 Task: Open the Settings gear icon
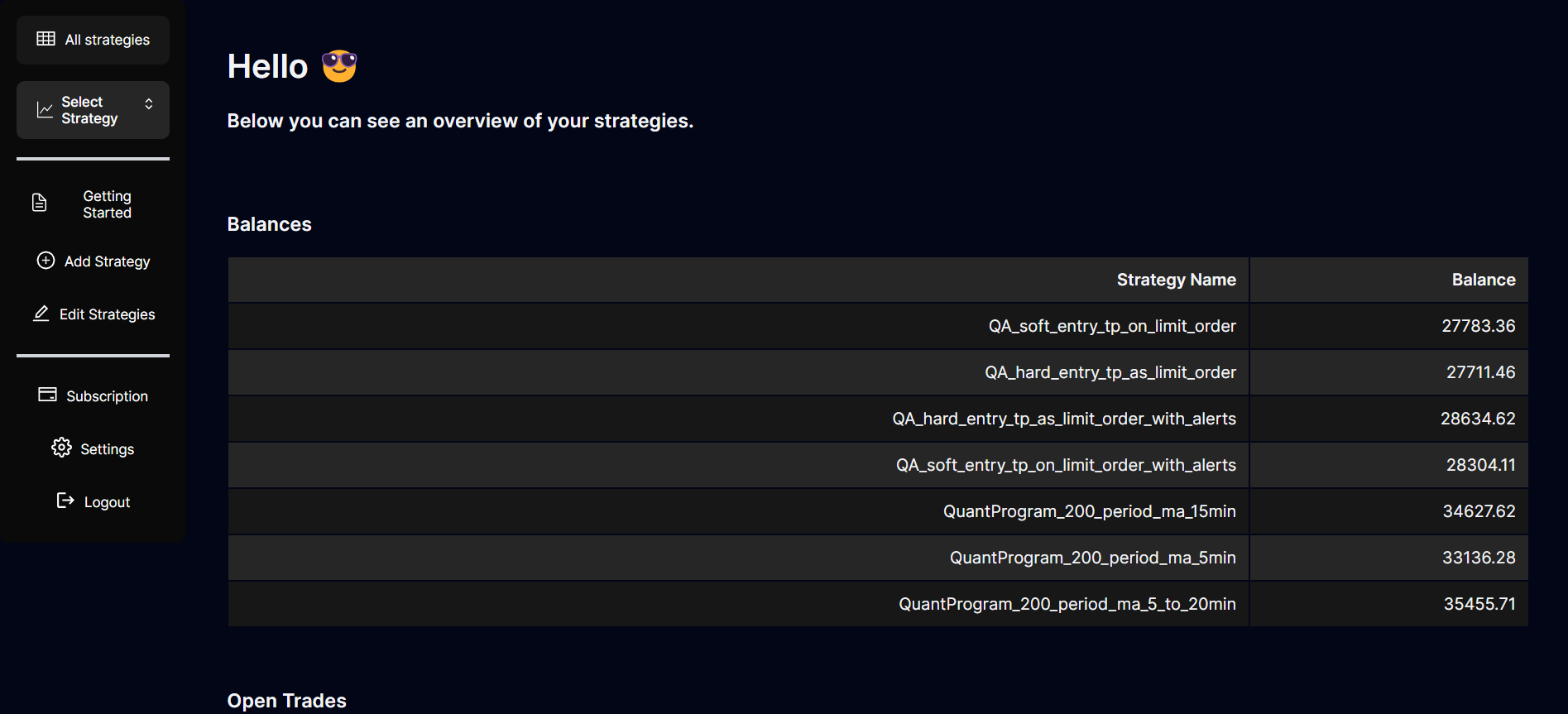point(61,448)
